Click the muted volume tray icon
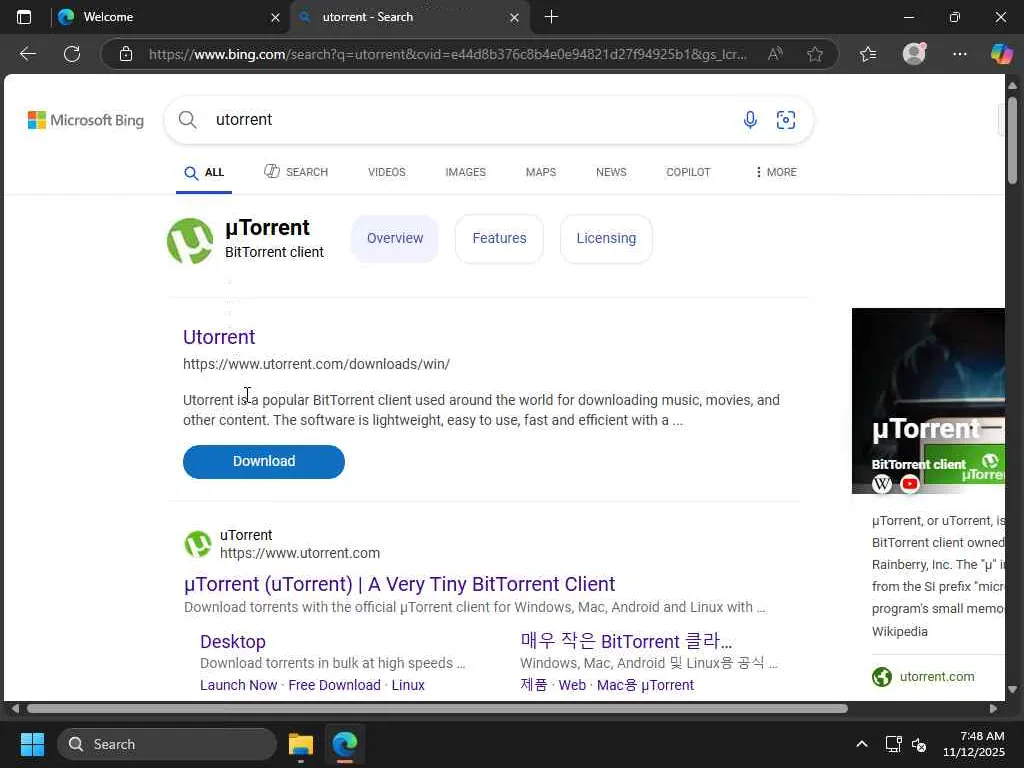This screenshot has width=1024, height=768. (919, 744)
